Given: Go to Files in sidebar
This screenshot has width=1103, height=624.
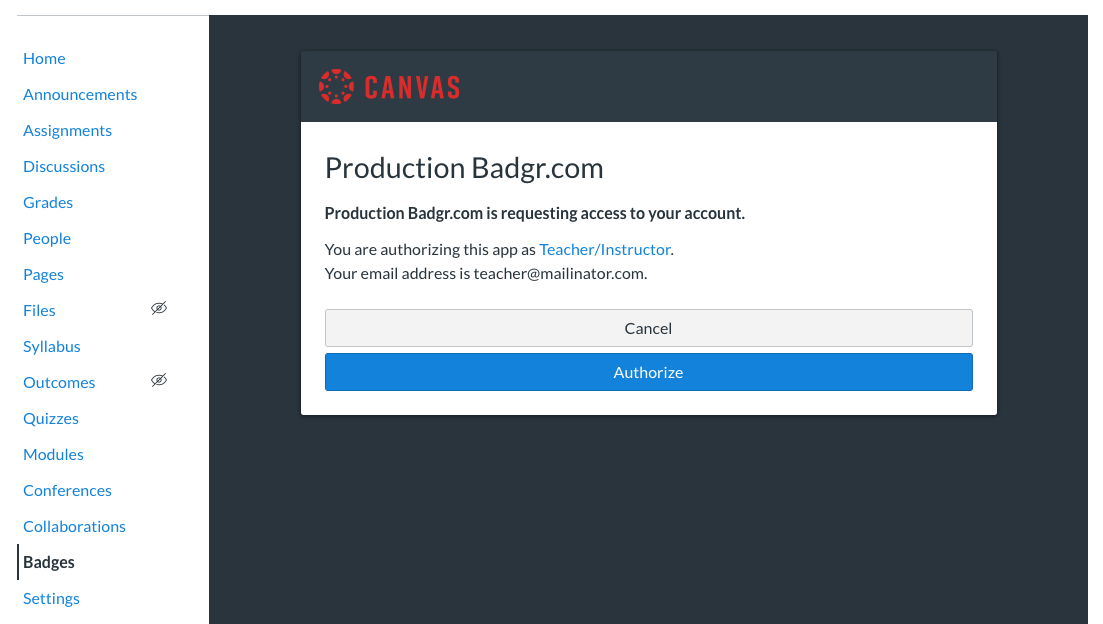Looking at the screenshot, I should point(39,310).
